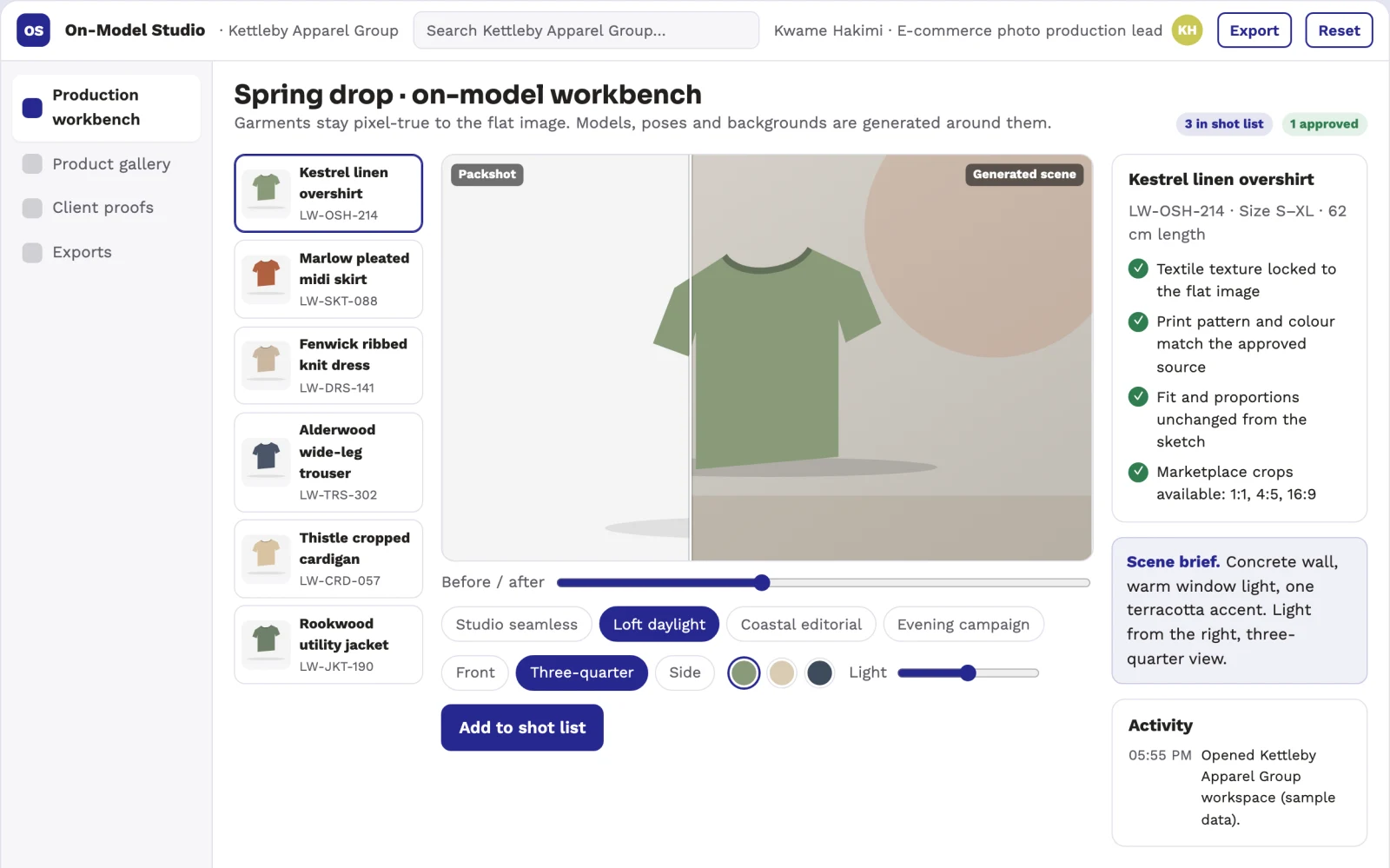Set the pose to Front
Viewport: 1390px width, 868px height.
click(x=475, y=673)
